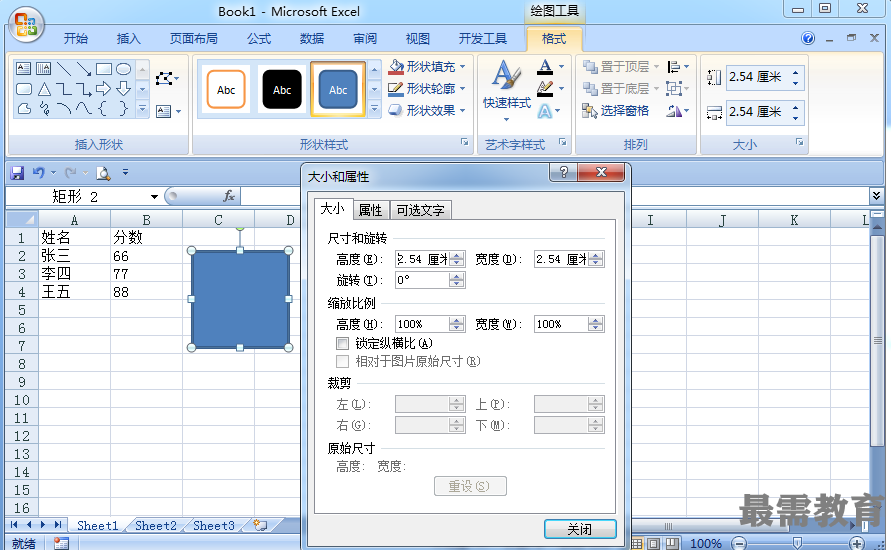Click the dialog height input field
This screenshot has width=891, height=550.
423,259
